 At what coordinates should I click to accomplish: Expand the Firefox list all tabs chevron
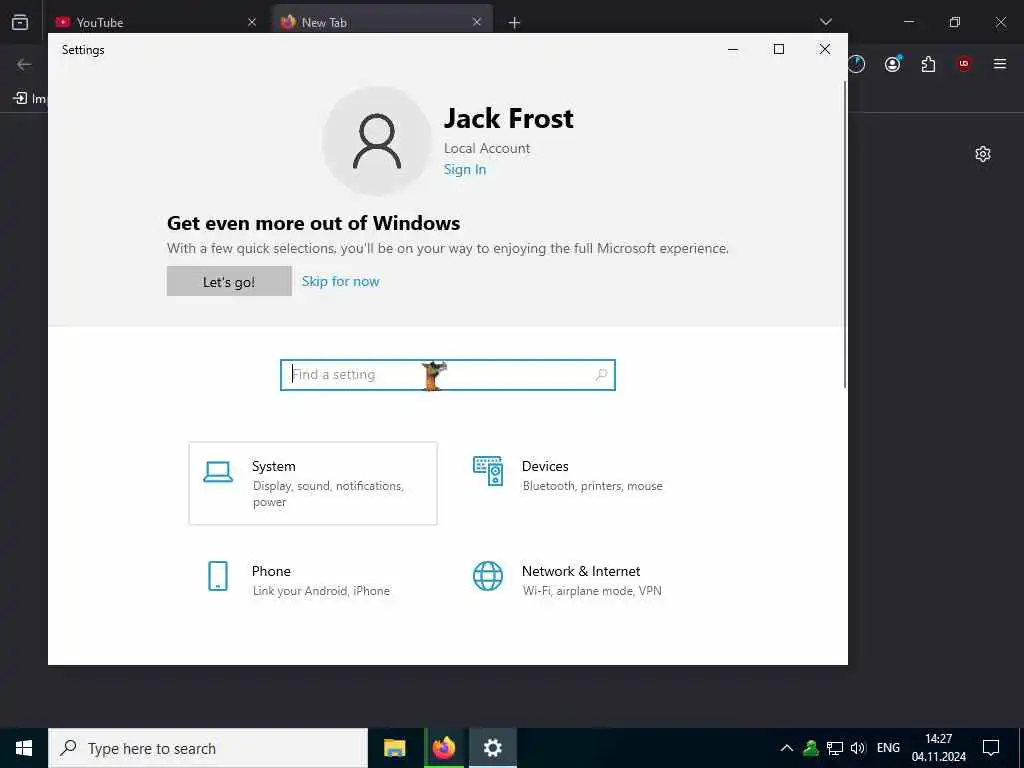tap(825, 22)
